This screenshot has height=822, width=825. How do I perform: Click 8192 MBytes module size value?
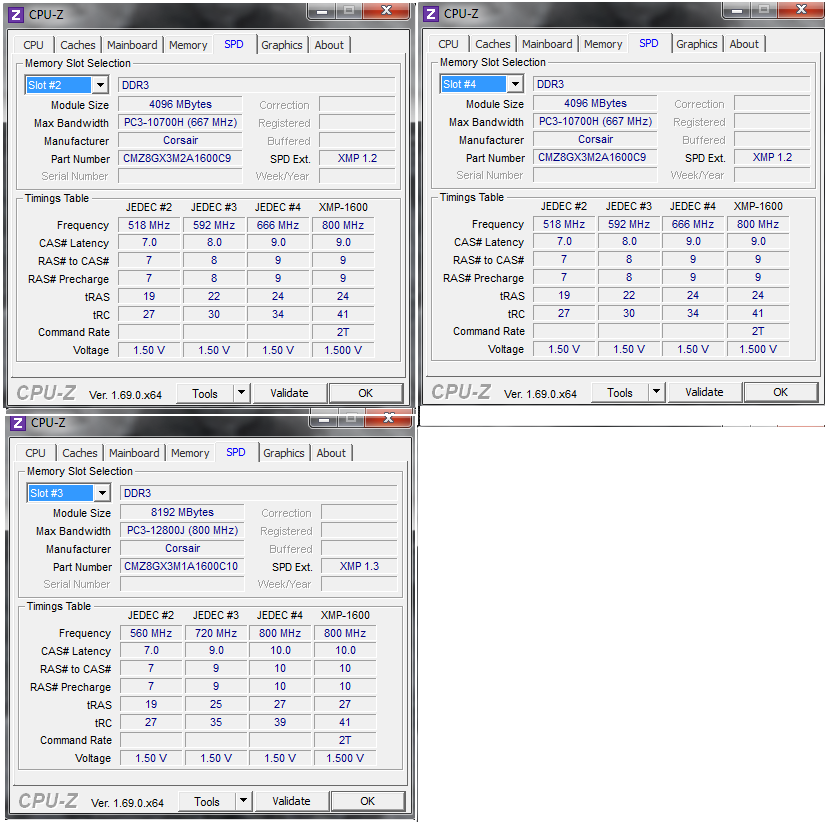pyautogui.click(x=182, y=512)
